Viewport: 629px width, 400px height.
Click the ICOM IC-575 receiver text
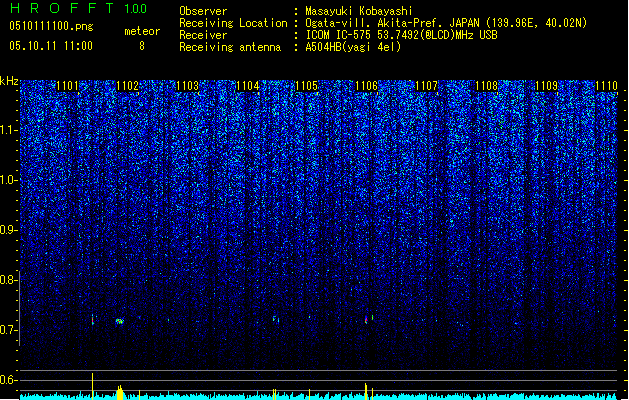[x=401, y=35]
